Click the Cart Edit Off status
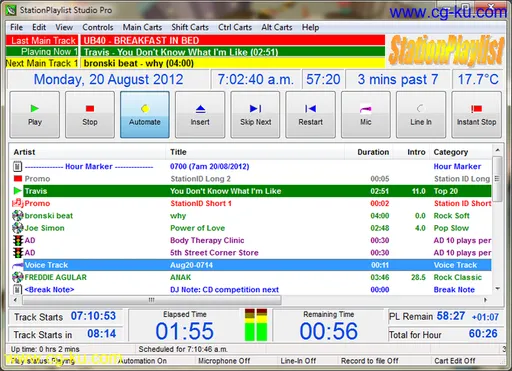This screenshot has width=512, height=371. pyautogui.click(x=455, y=361)
